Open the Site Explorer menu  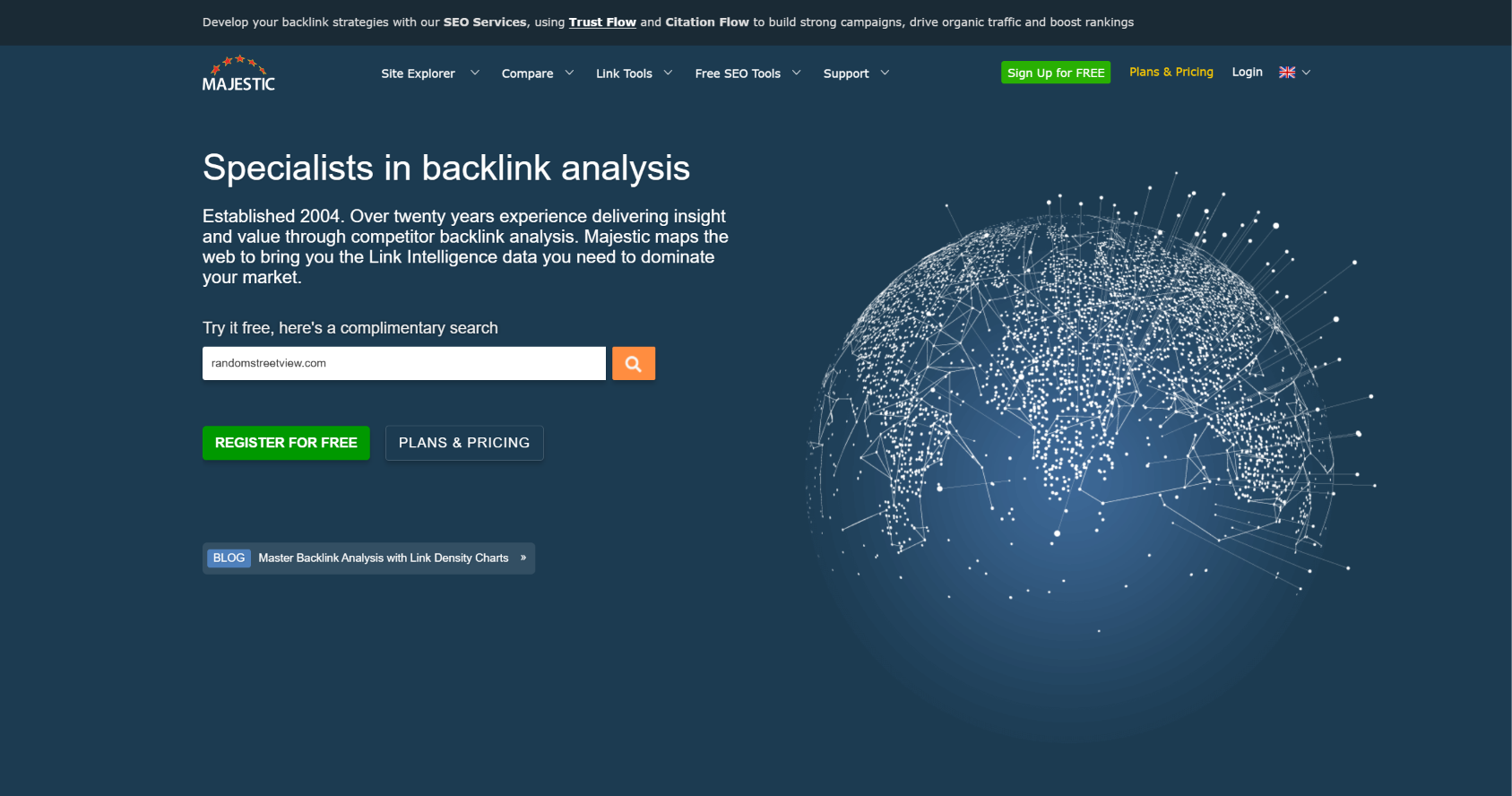pyautogui.click(x=418, y=74)
